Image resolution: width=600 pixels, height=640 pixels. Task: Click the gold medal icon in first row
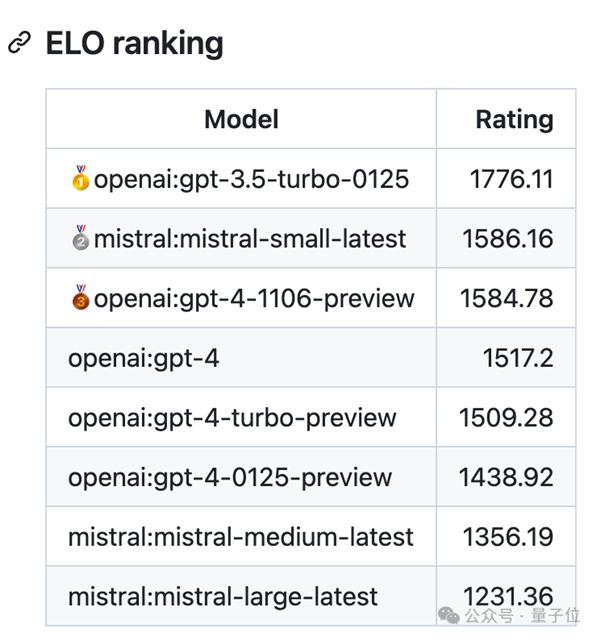point(80,180)
